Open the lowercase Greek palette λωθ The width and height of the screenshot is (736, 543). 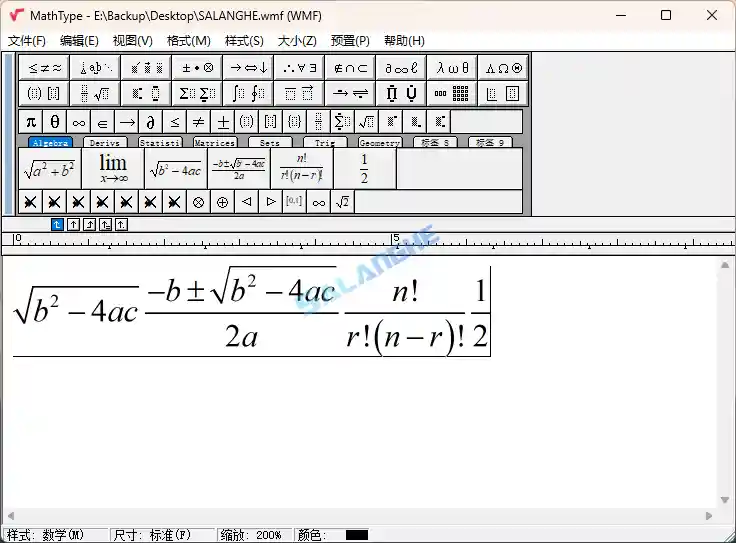pos(452,68)
